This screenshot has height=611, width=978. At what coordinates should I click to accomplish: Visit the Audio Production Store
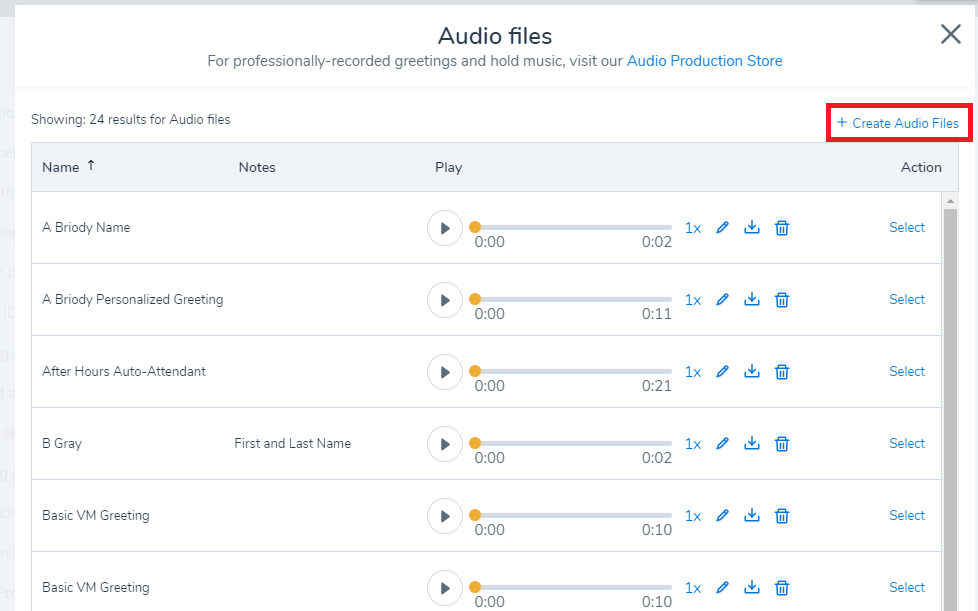click(704, 60)
